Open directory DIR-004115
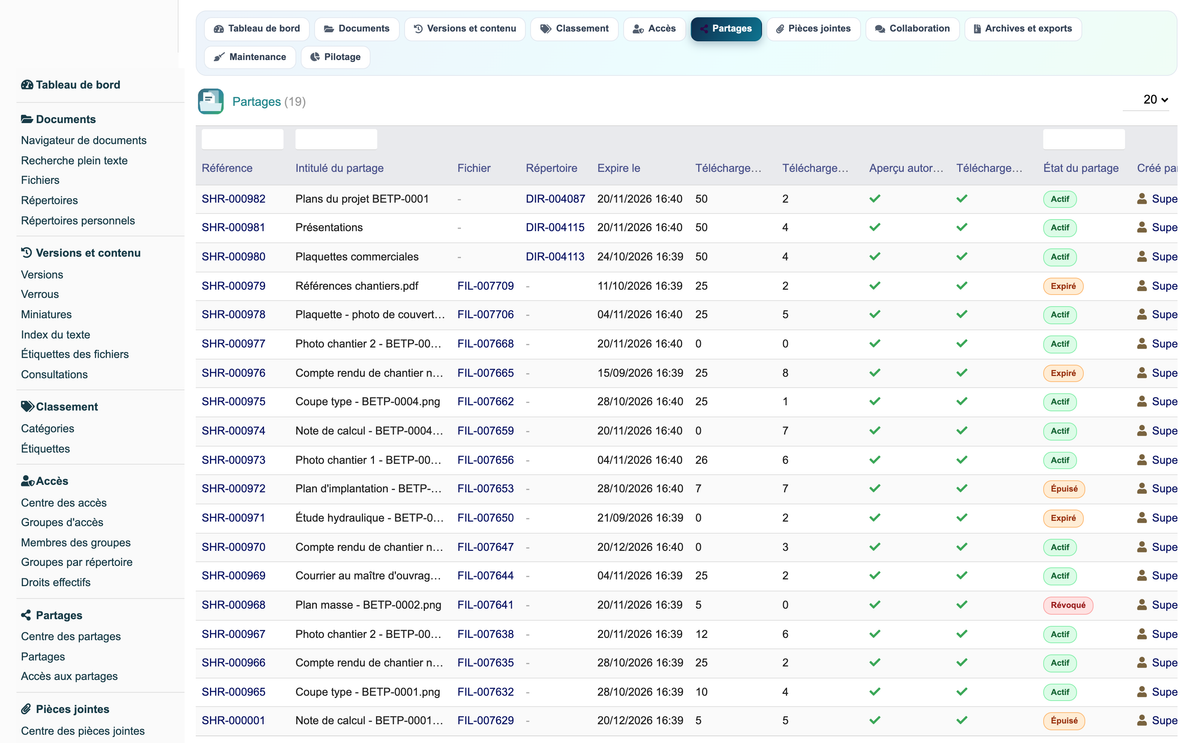 click(555, 228)
